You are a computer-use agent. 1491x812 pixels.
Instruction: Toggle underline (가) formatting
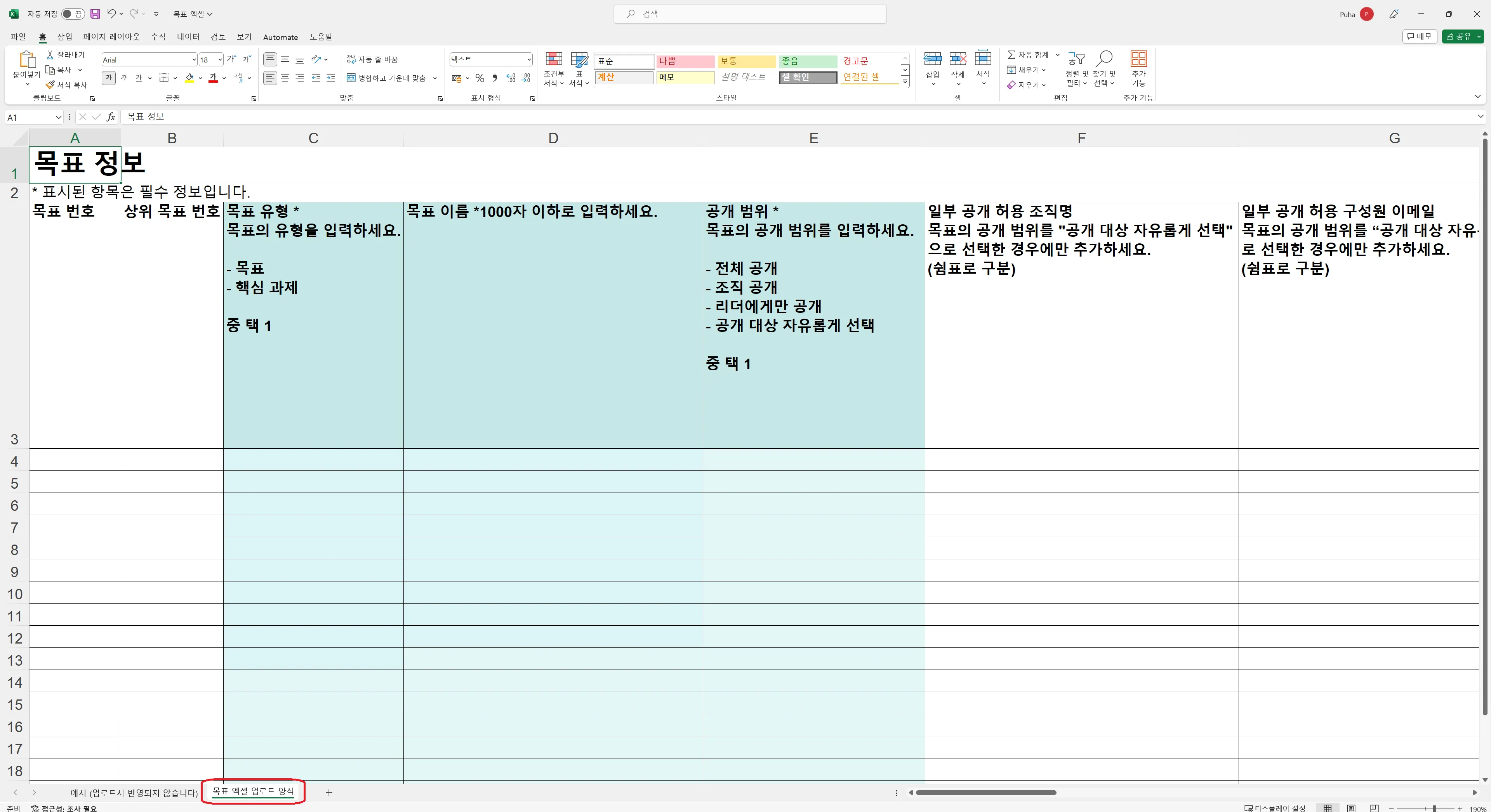[139, 78]
